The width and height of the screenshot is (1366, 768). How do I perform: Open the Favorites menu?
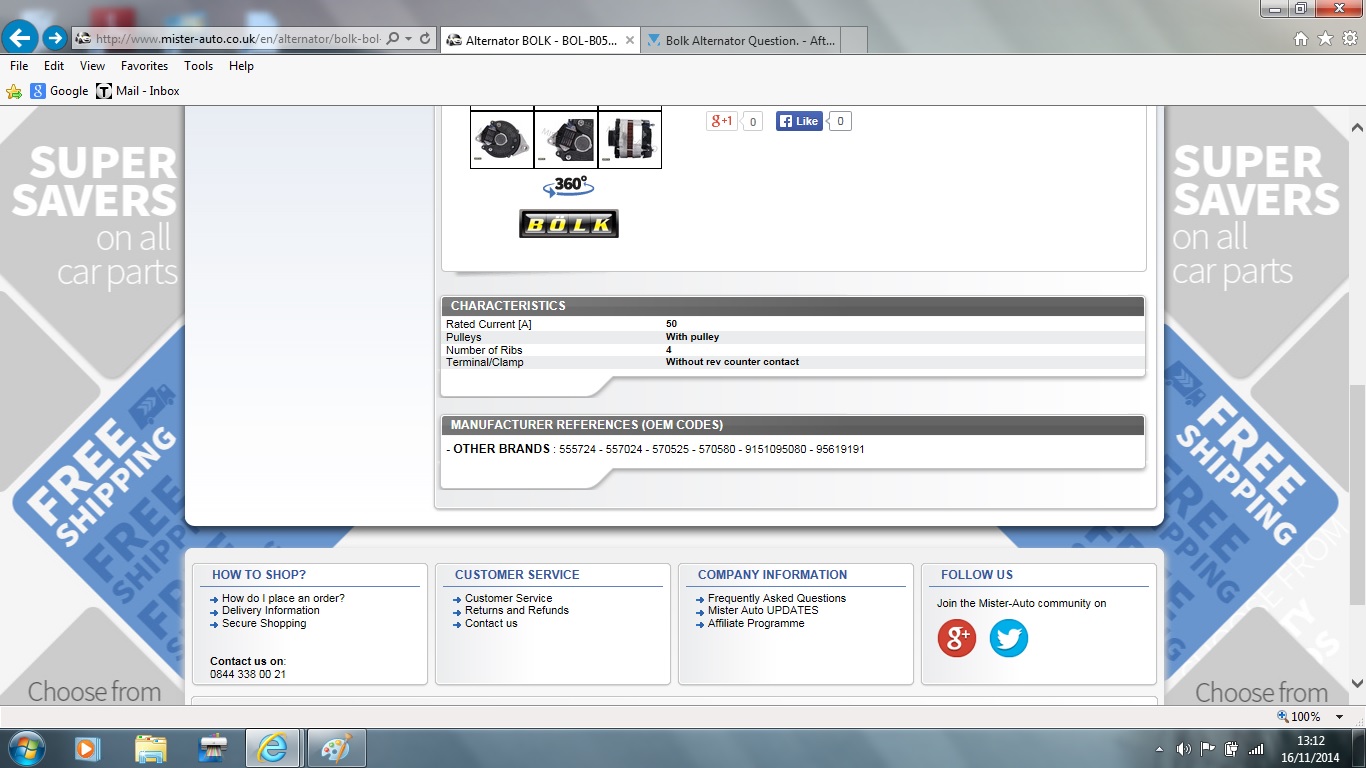tap(144, 66)
